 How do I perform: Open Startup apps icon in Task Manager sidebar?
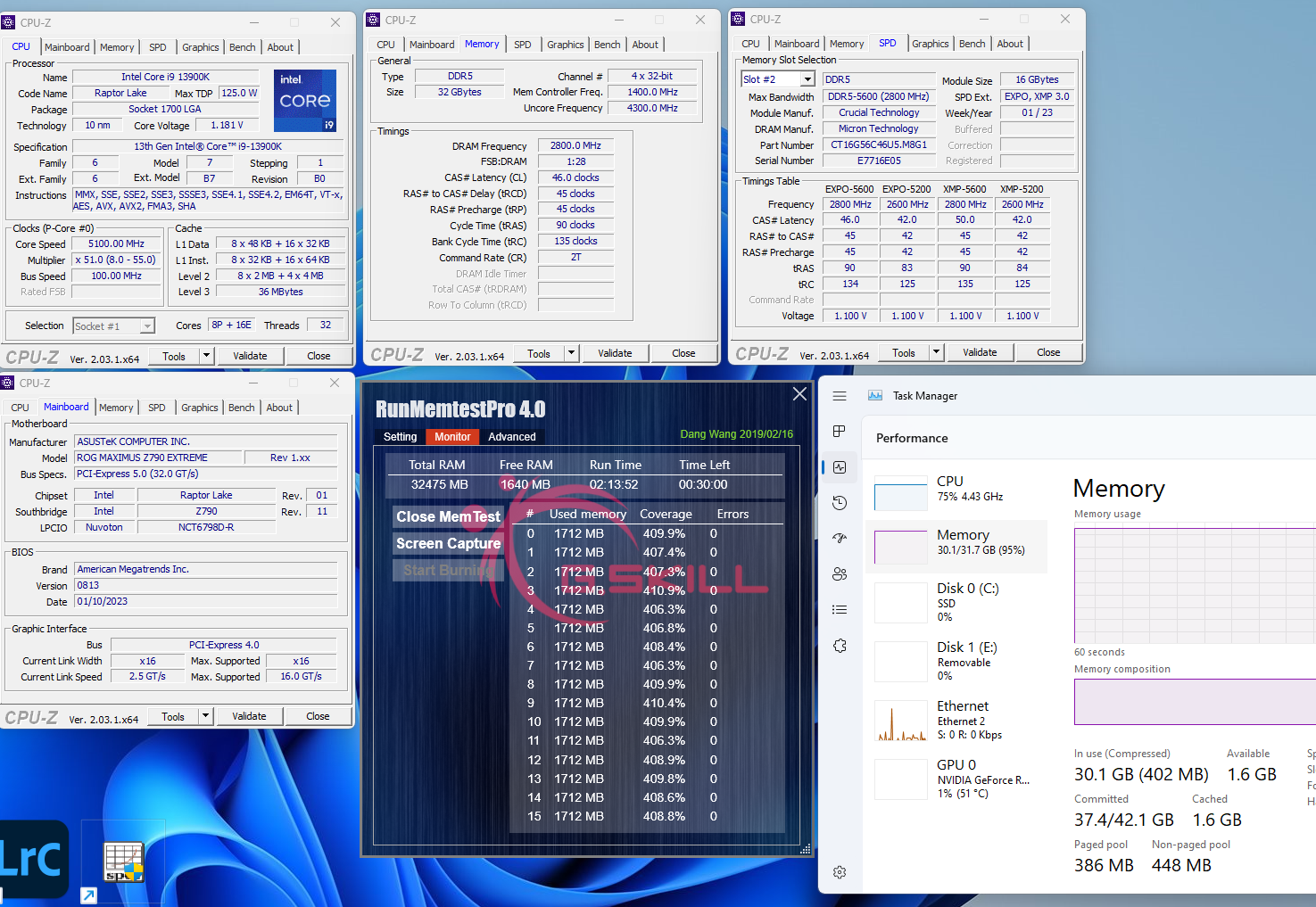(x=840, y=539)
